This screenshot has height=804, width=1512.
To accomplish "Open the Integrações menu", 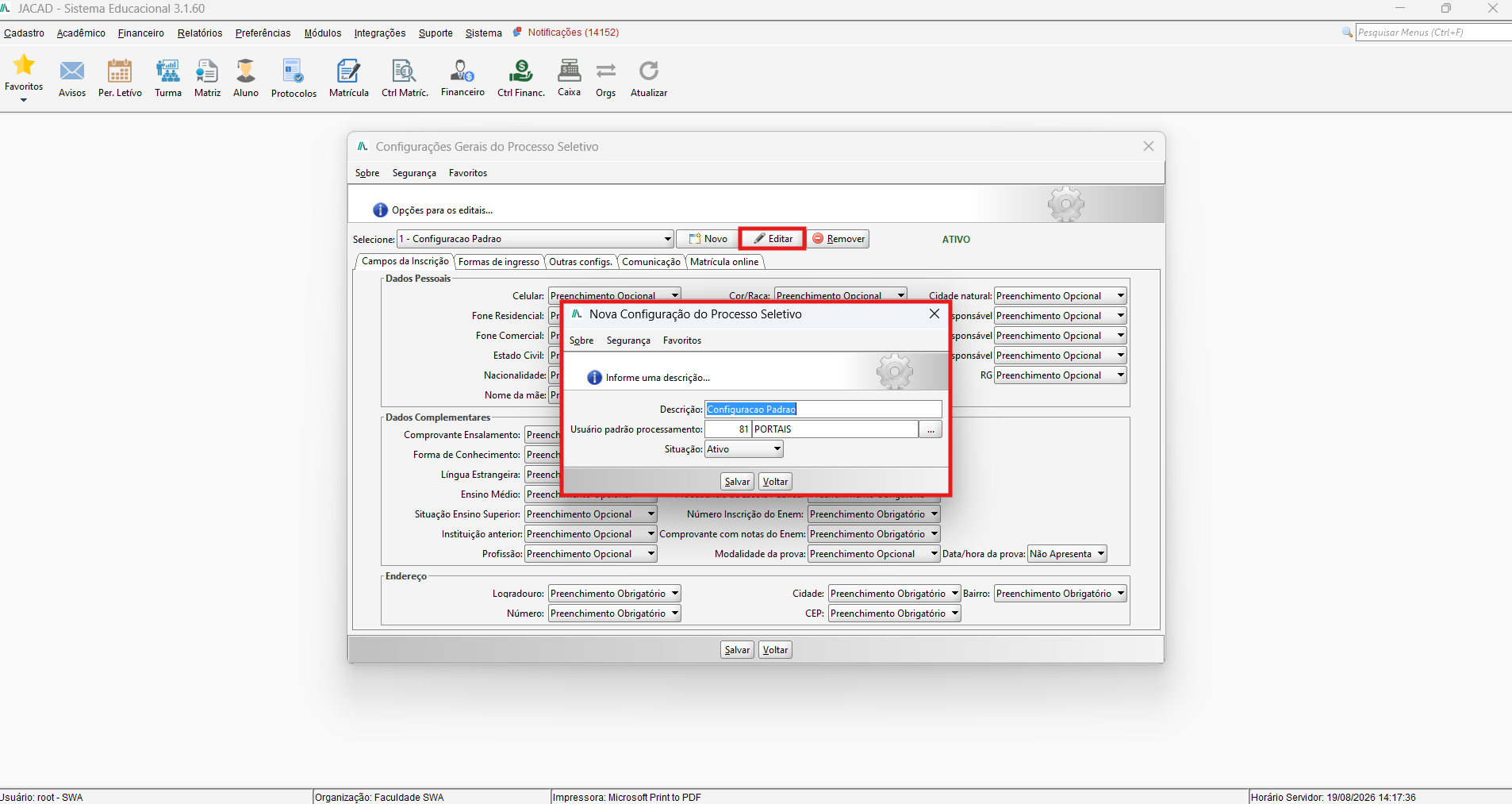I will tap(380, 33).
